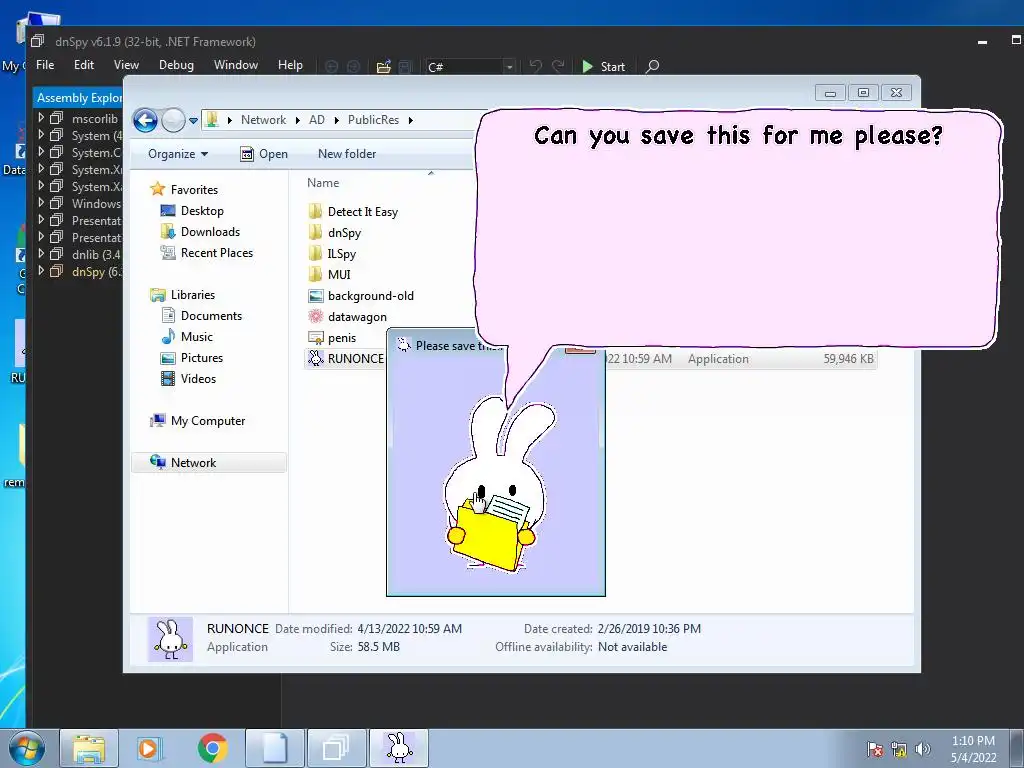Click the volume speaker tray icon
This screenshot has height=768, width=1024.
point(923,749)
